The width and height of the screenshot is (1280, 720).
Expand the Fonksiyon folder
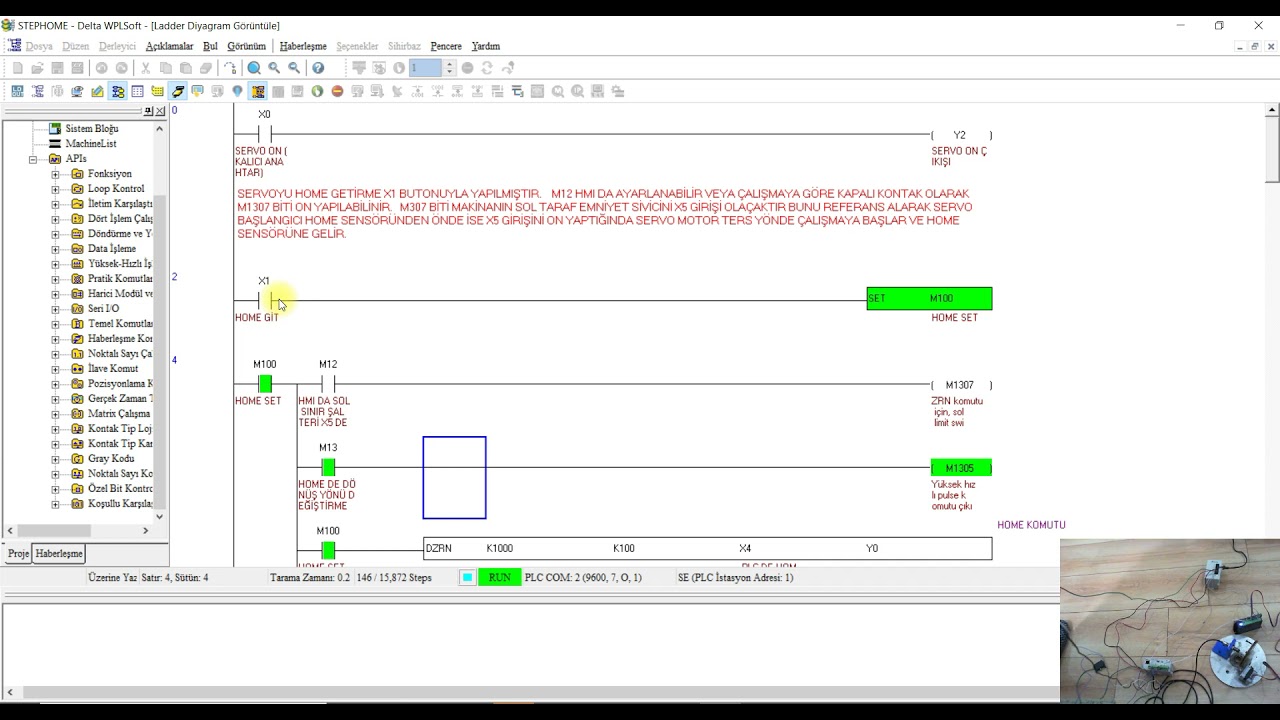[x=55, y=173]
